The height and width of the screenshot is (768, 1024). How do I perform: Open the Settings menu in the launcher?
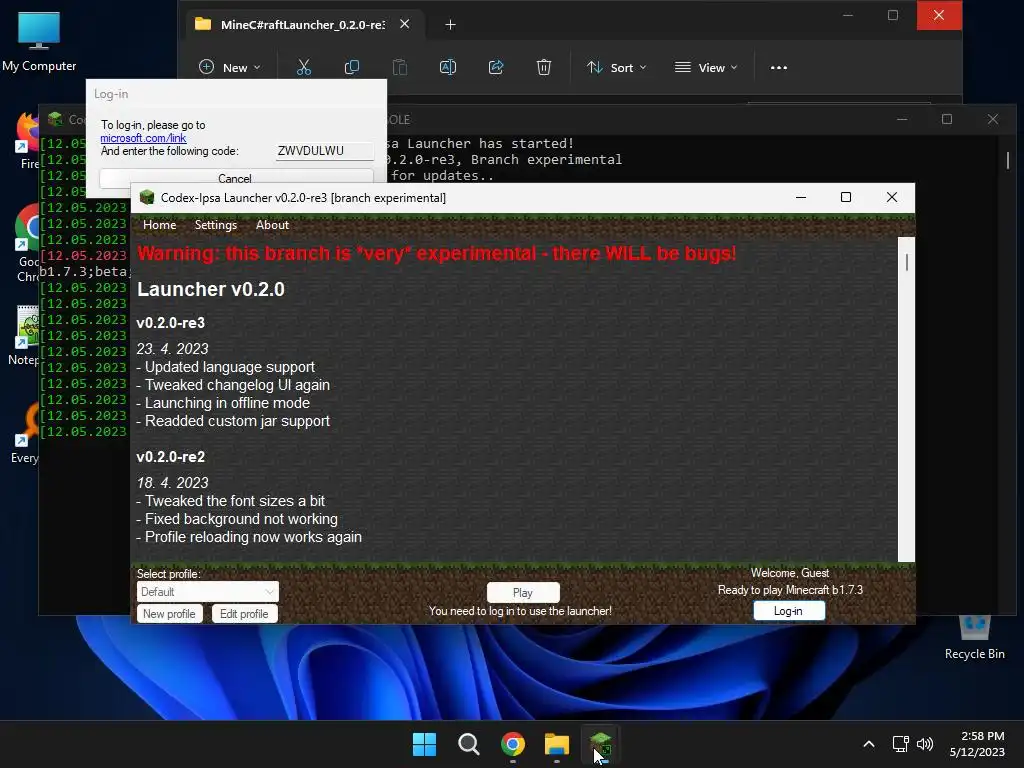(216, 225)
